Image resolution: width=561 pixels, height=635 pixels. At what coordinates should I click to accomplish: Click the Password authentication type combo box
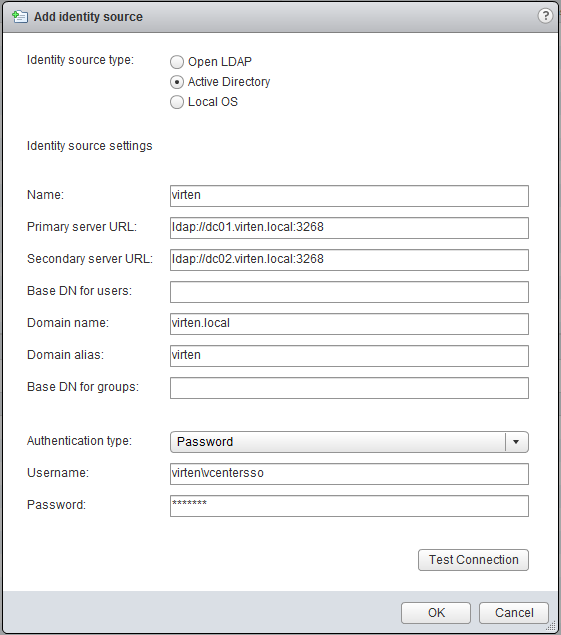[349, 442]
